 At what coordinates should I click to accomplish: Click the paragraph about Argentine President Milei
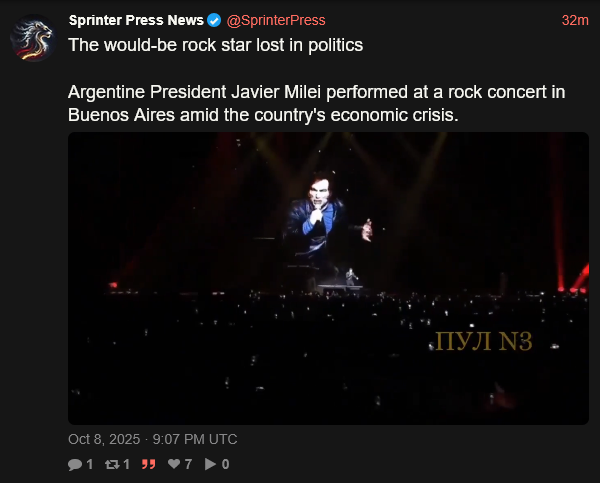click(x=316, y=103)
